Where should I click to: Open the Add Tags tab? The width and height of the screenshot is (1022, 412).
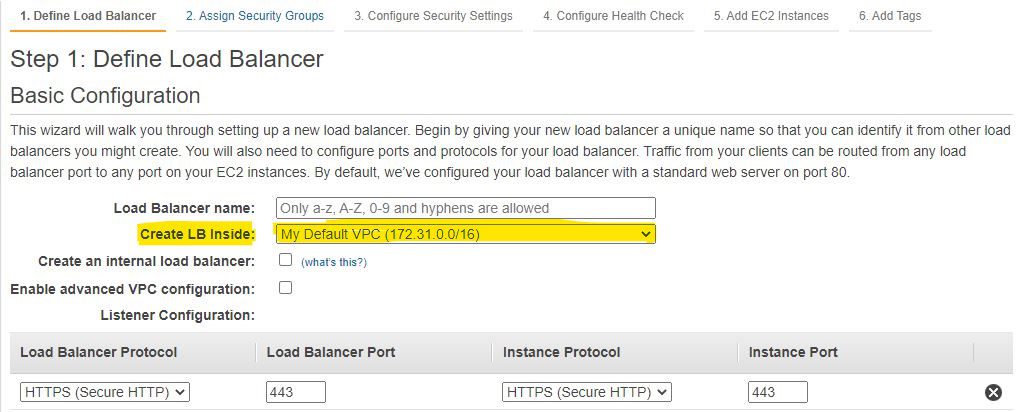(x=890, y=16)
